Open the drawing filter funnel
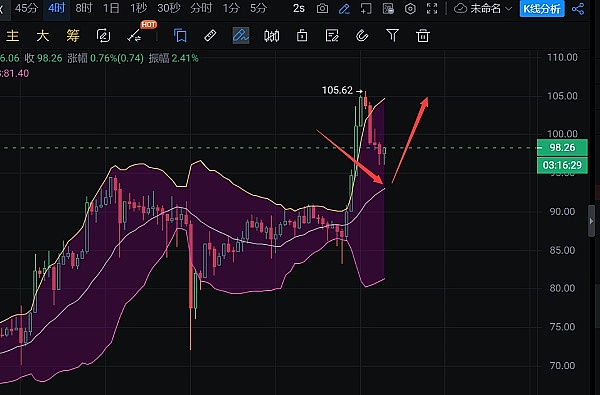Image resolution: width=600 pixels, height=395 pixels. 393,36
